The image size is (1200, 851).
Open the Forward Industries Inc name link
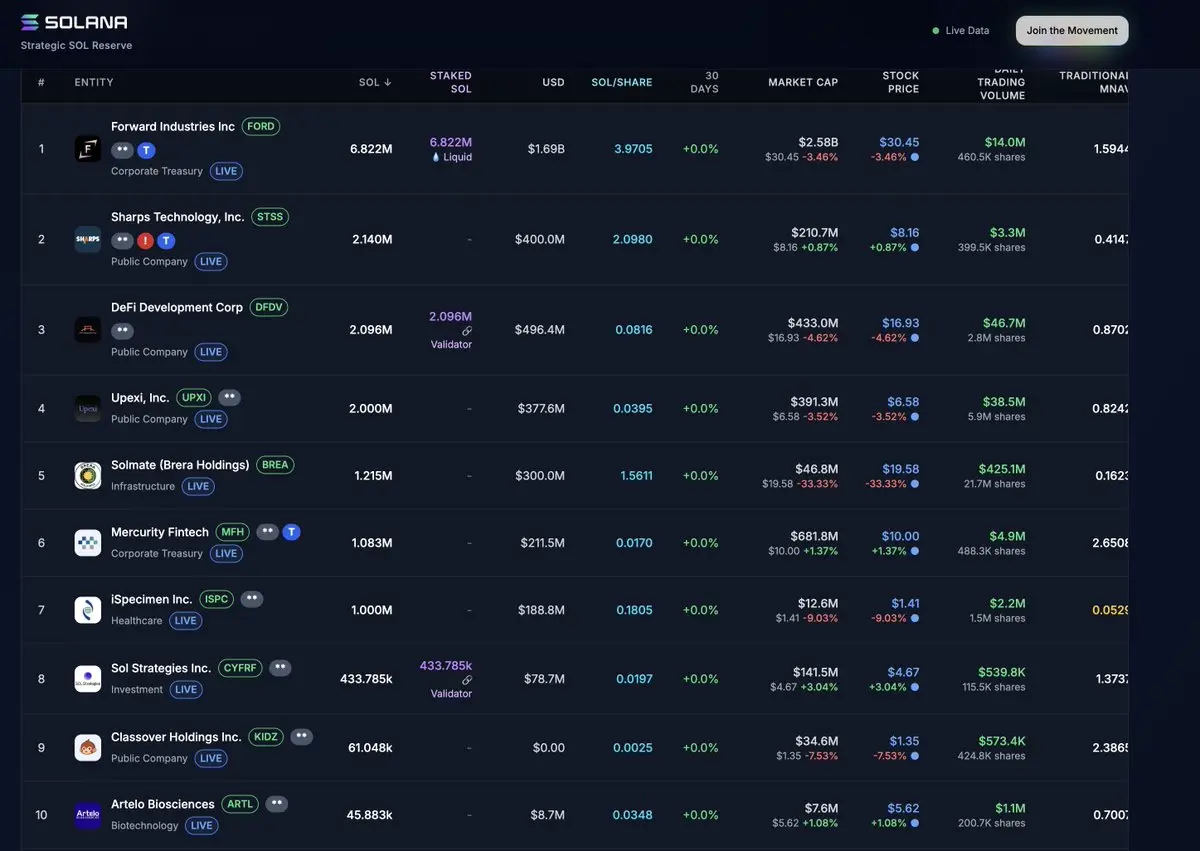173,127
